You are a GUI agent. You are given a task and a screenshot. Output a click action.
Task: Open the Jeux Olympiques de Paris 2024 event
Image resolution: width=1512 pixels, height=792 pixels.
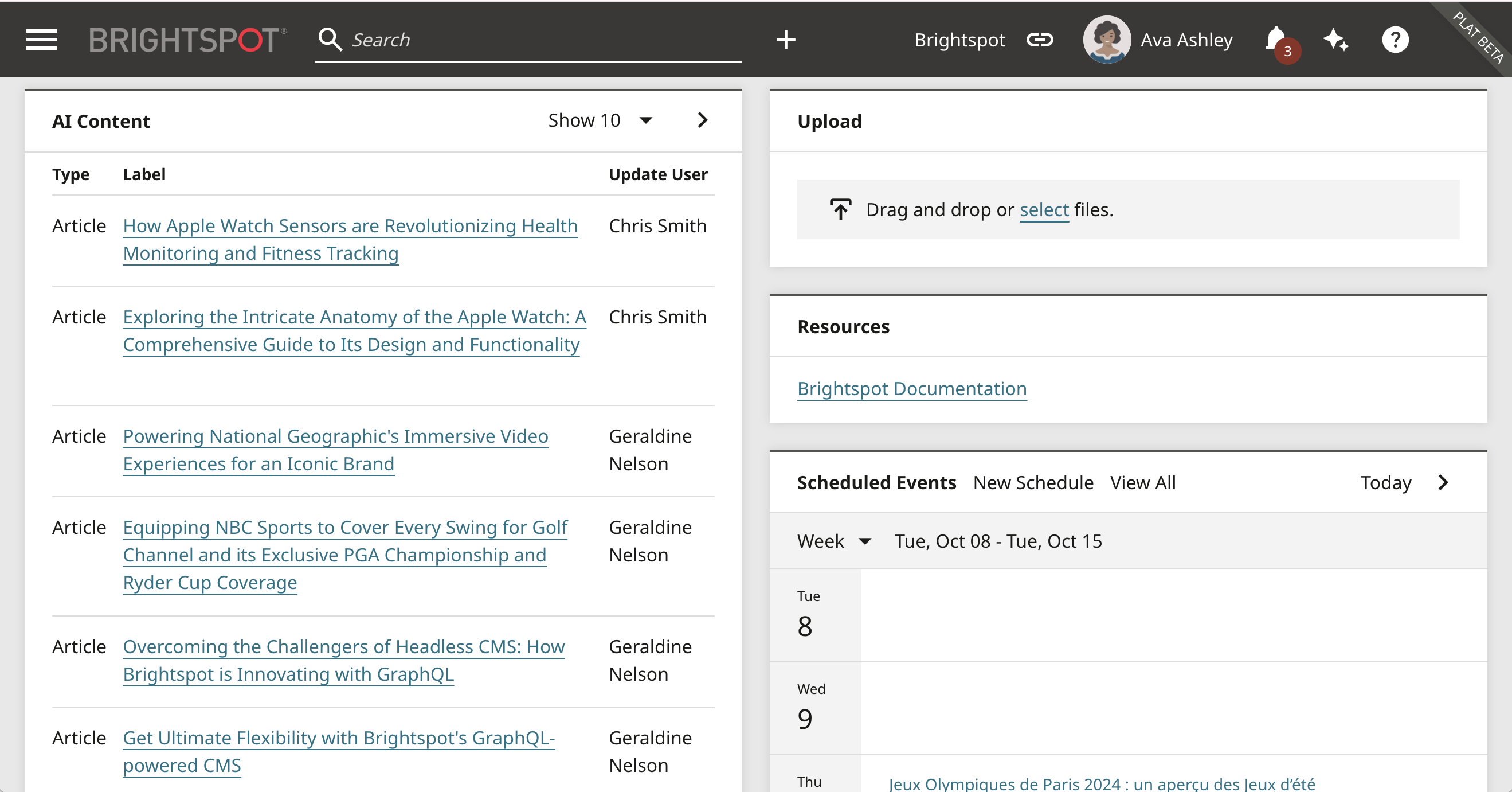pos(1102,783)
